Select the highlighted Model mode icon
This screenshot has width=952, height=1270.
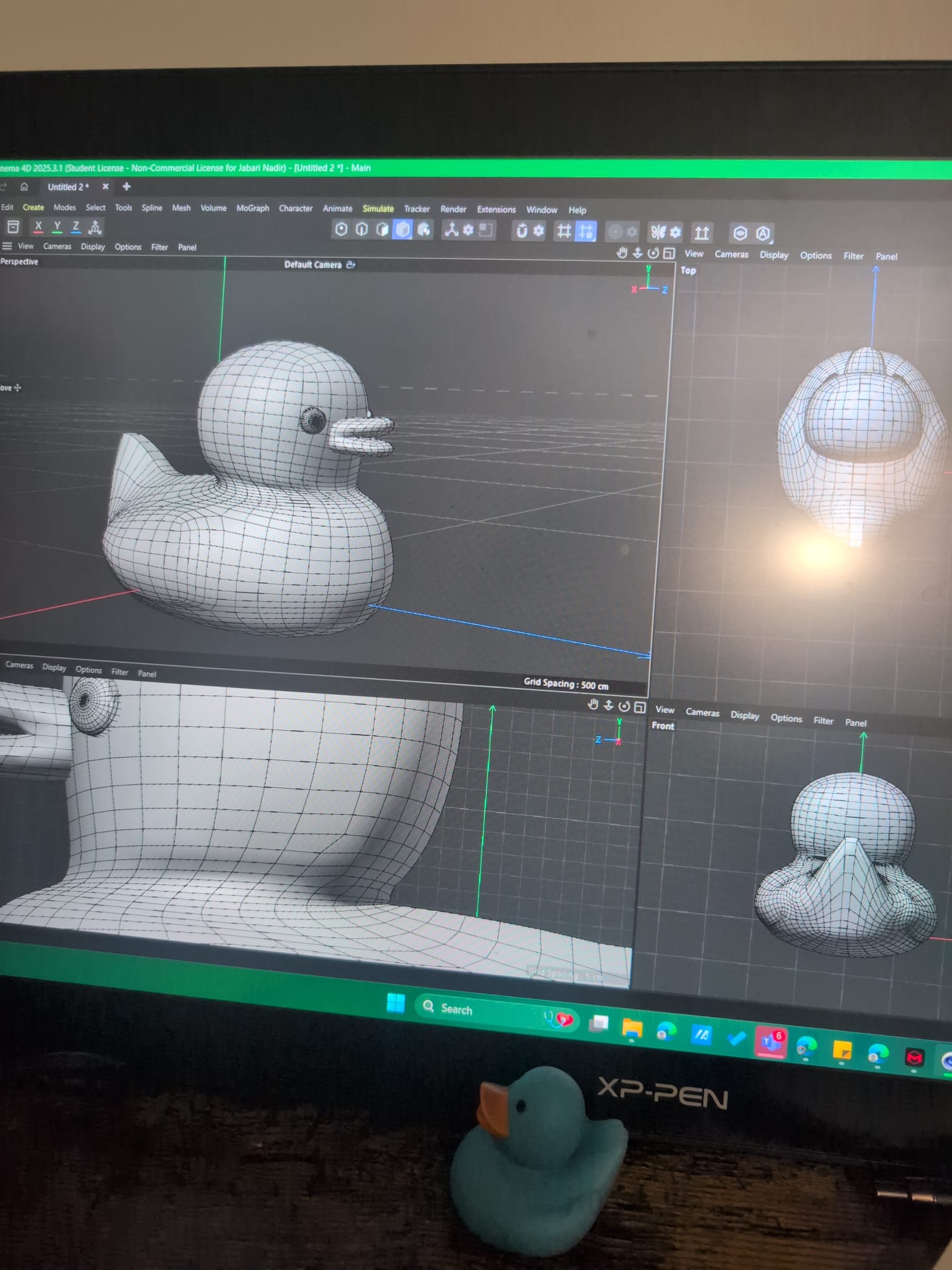coord(403,230)
